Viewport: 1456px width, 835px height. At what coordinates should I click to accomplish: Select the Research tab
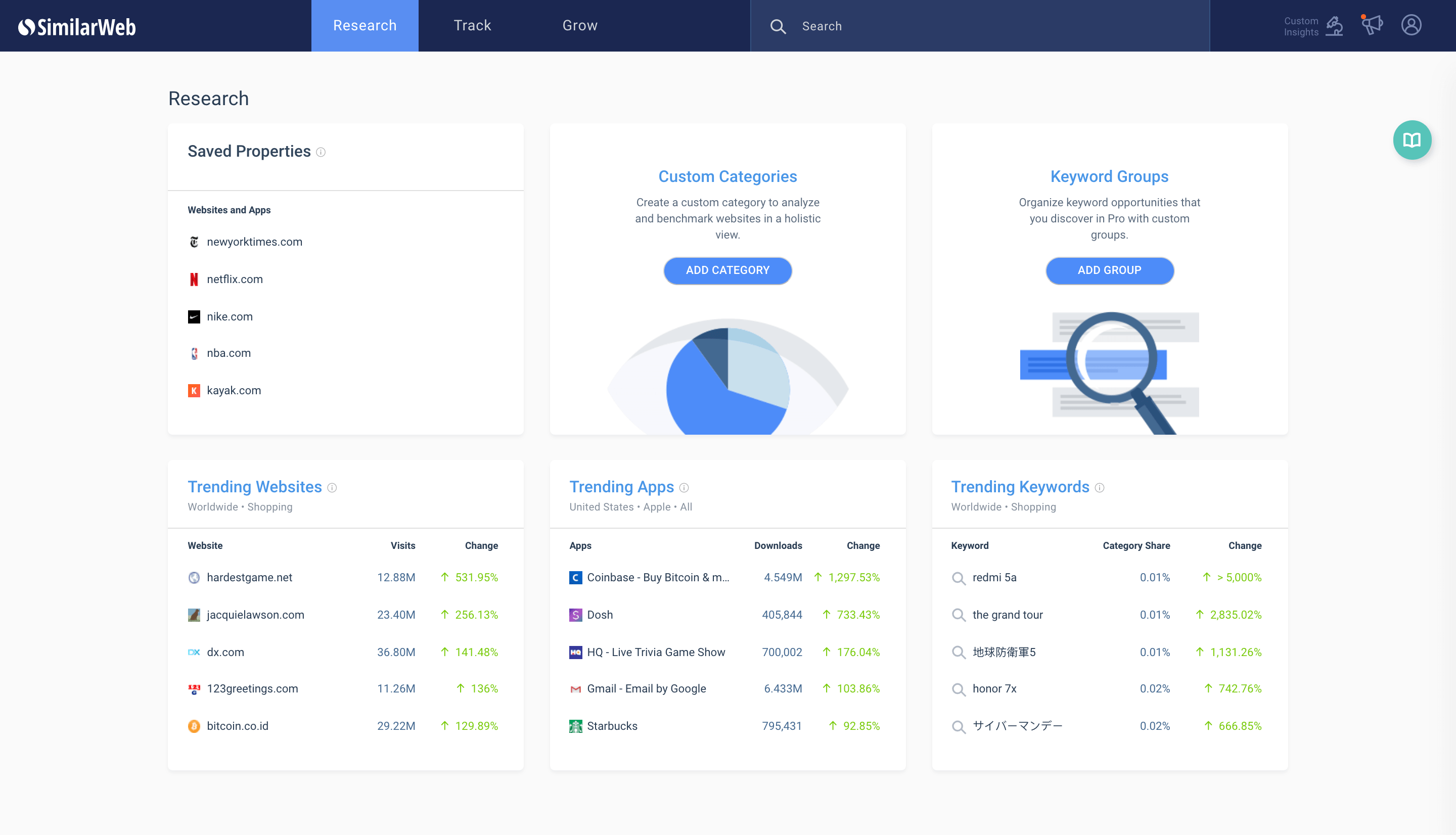point(365,26)
